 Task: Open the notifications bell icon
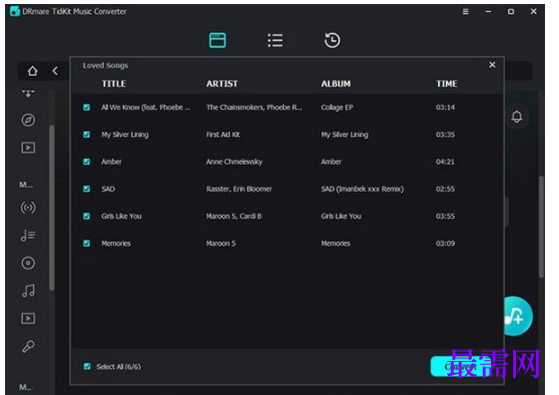517,117
